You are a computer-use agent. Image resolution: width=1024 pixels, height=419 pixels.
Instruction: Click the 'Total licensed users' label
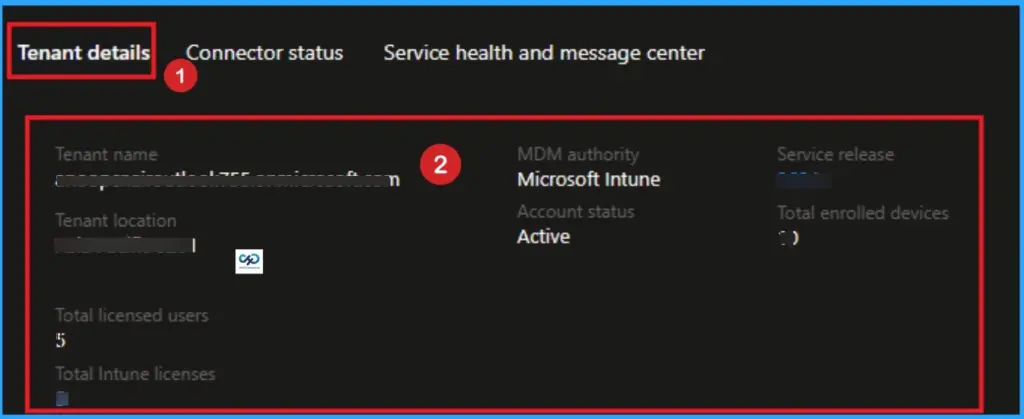132,315
